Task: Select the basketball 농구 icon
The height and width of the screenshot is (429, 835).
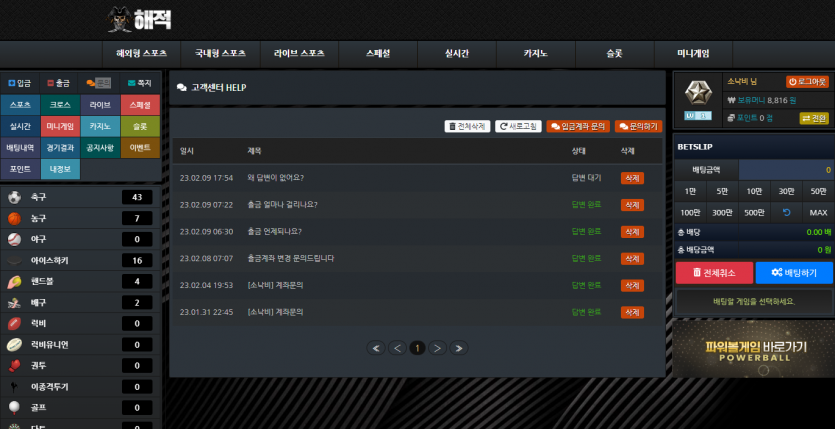Action: pos(14,218)
